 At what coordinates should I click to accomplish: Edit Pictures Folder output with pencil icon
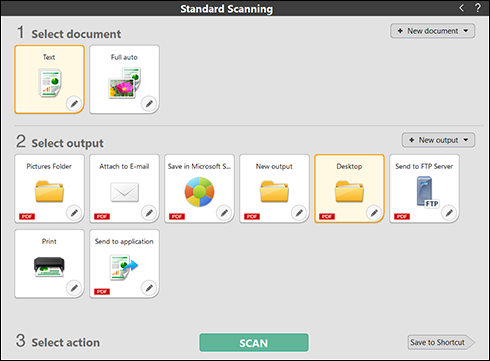click(x=74, y=212)
